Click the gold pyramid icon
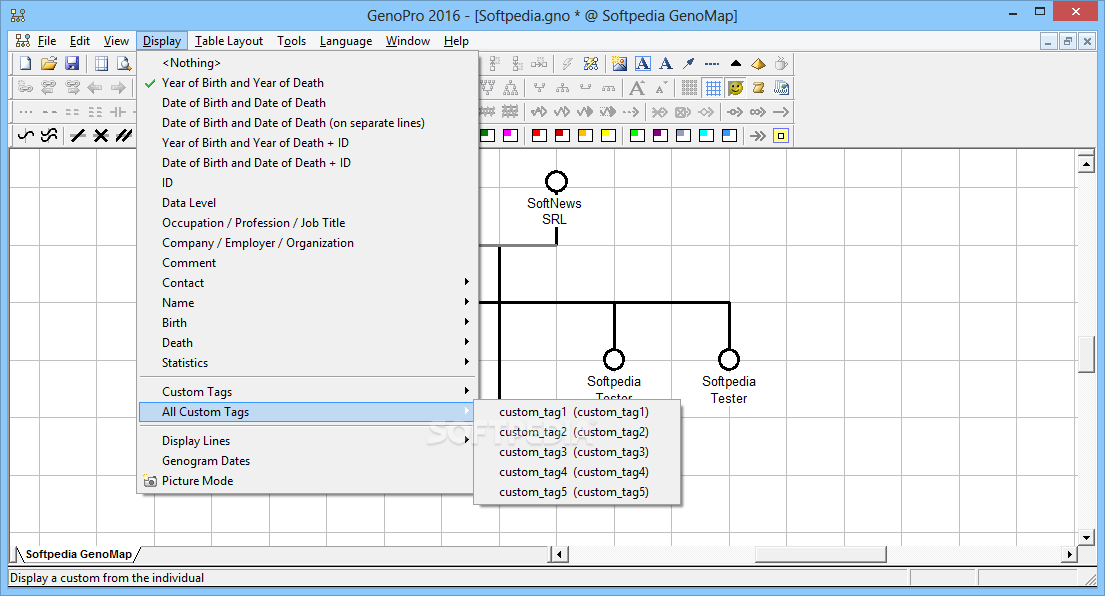The width and height of the screenshot is (1105, 596). 758,63
